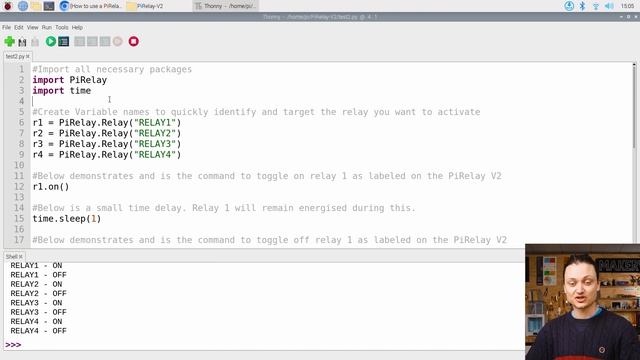Click the Load file toolbar icon
Screen dimensions: 640x360
22,42
